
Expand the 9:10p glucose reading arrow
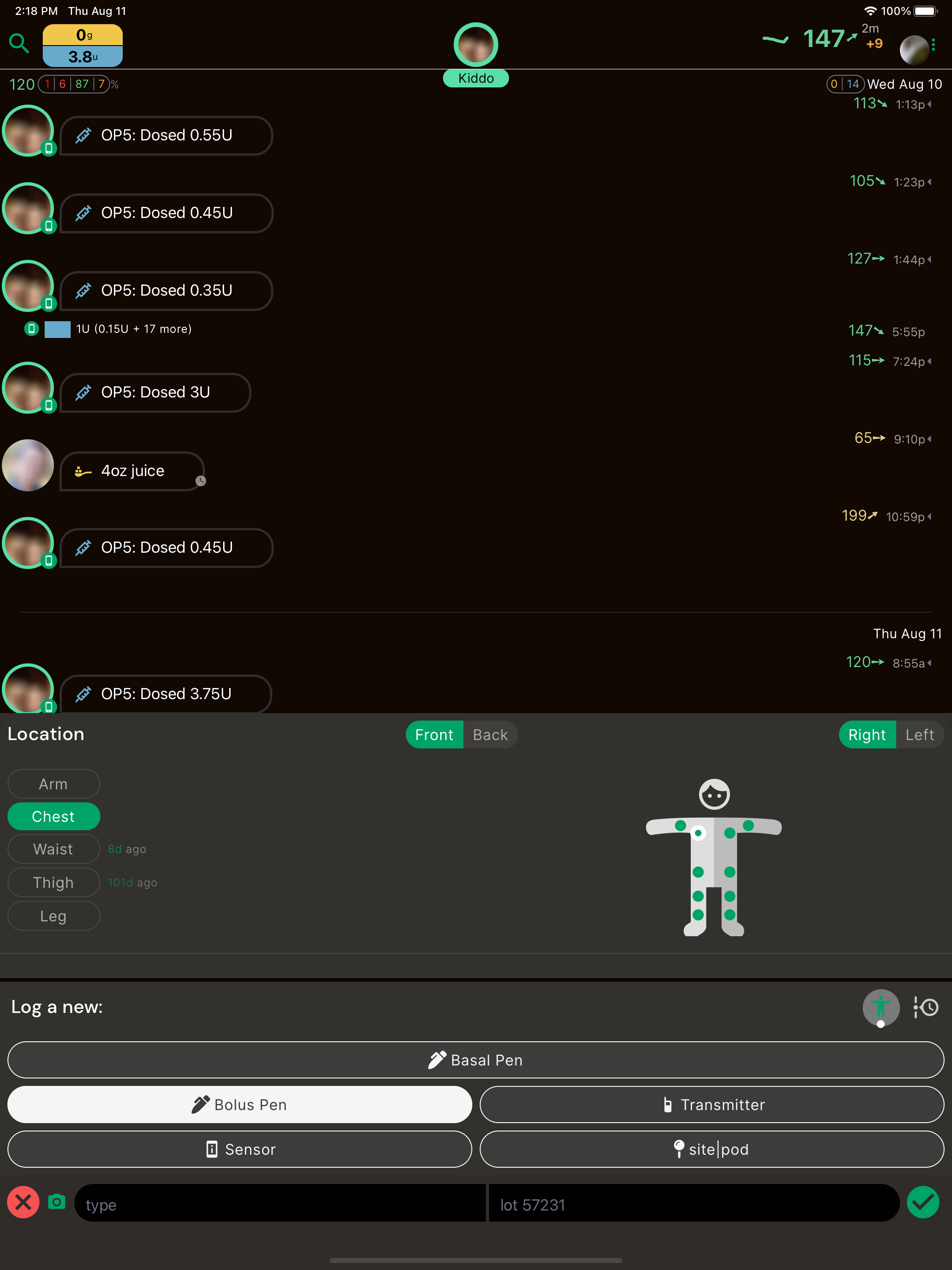pyautogui.click(x=930, y=439)
